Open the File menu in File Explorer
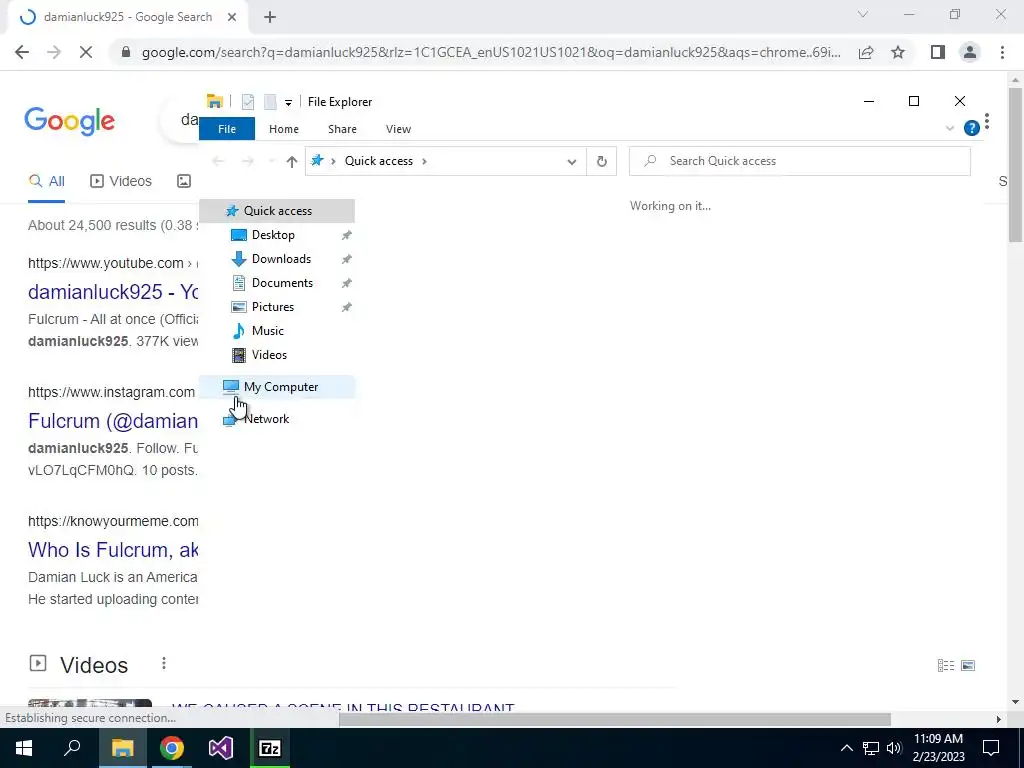1024x768 pixels. click(227, 129)
